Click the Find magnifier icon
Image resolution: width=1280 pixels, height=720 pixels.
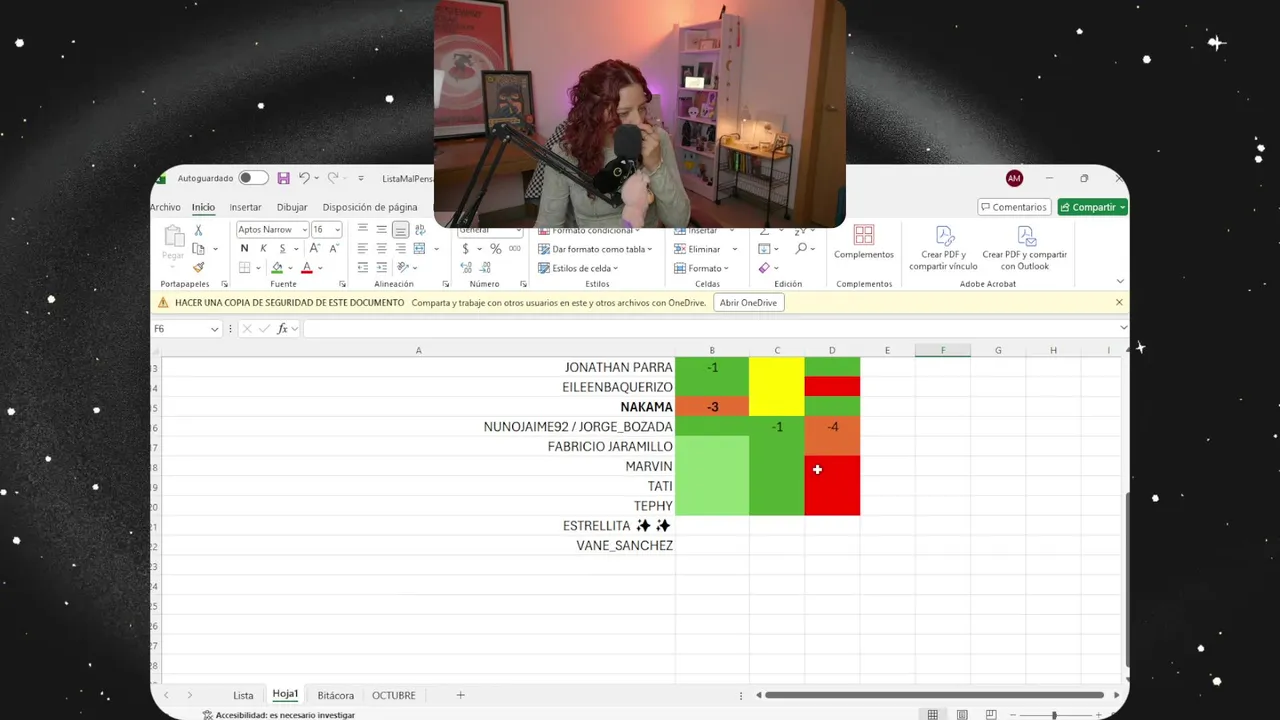tap(801, 249)
